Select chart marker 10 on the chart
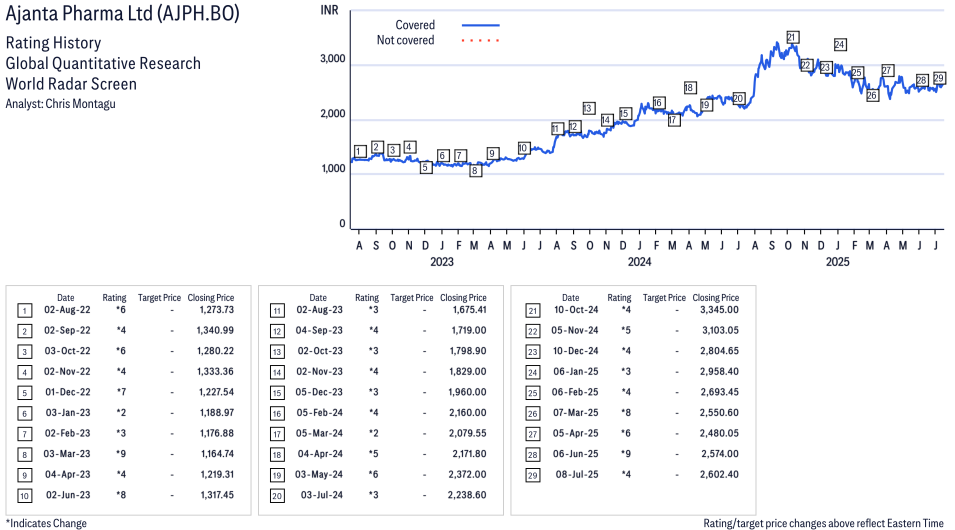The width and height of the screenshot is (955, 530). [x=523, y=148]
